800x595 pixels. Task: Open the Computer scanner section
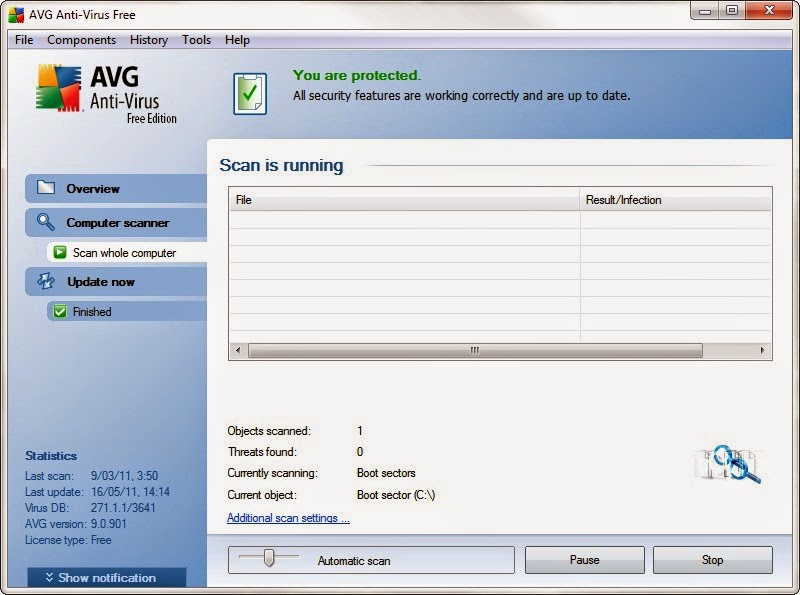(x=116, y=222)
